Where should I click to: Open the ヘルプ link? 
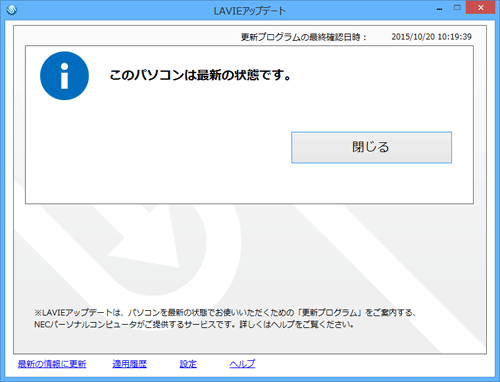[x=242, y=364]
